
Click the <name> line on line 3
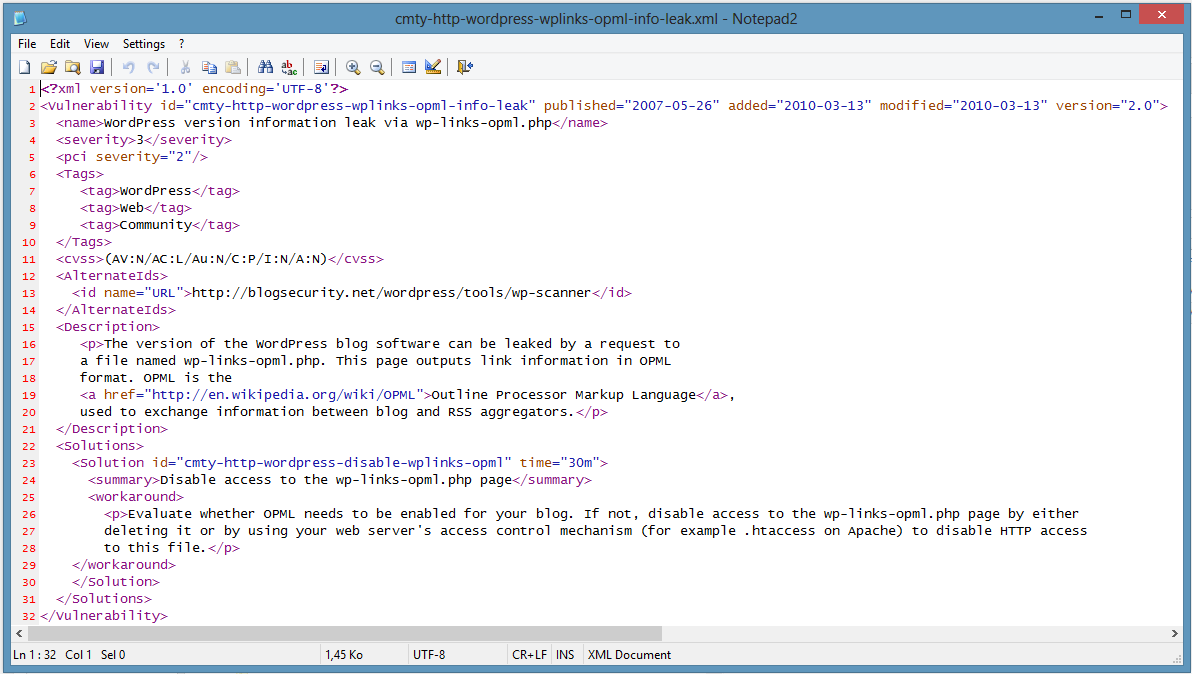point(332,122)
